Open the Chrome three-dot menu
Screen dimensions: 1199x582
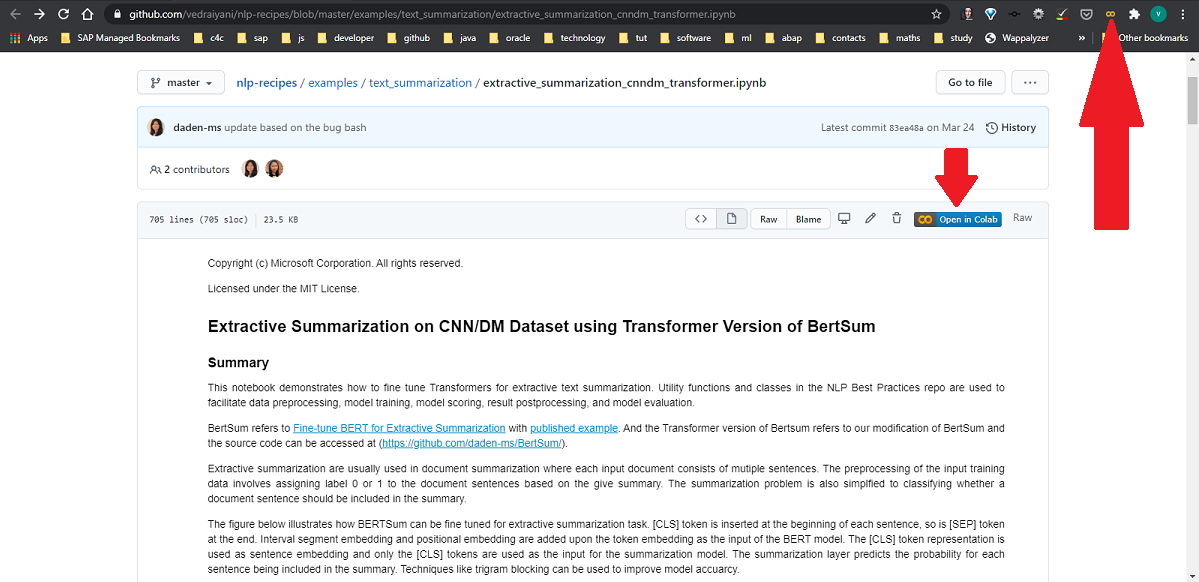[x=1182, y=14]
